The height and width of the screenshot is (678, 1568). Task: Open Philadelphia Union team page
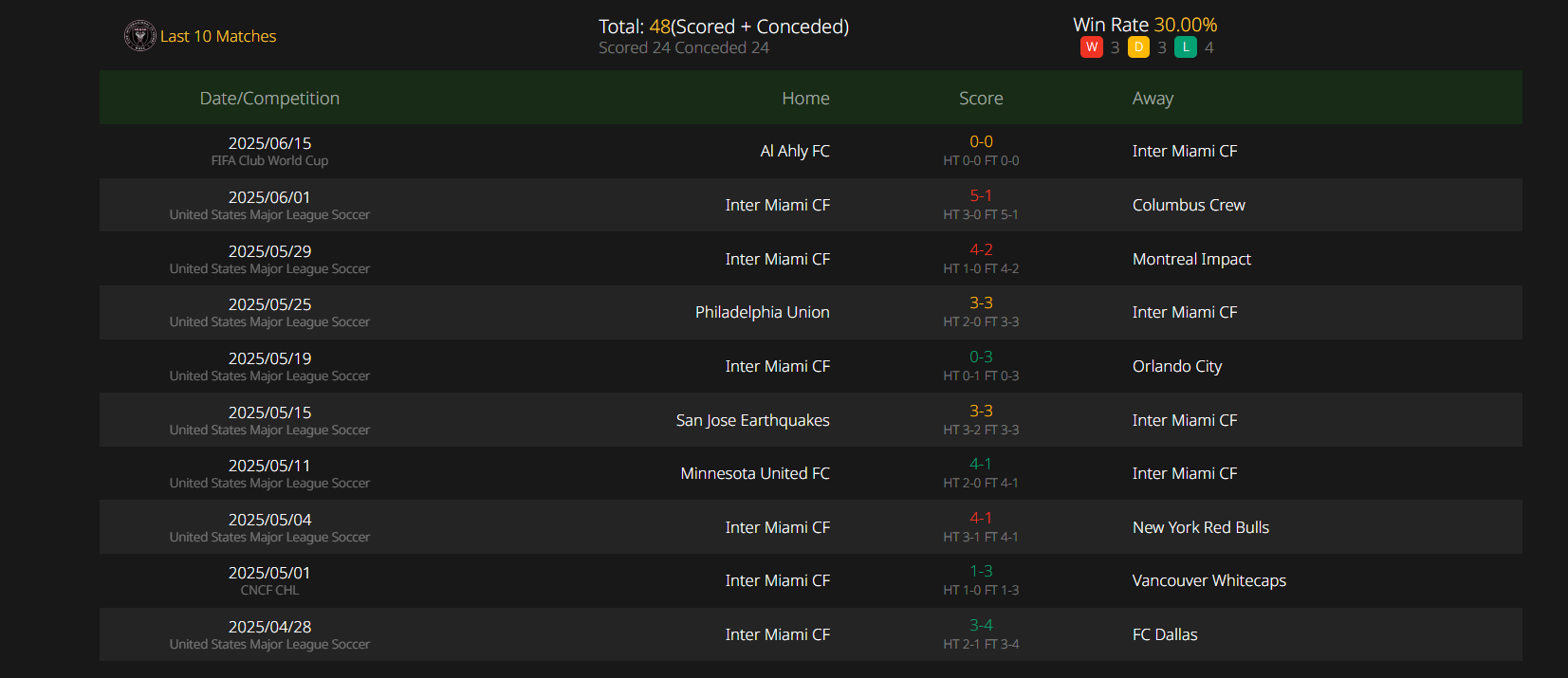click(763, 312)
